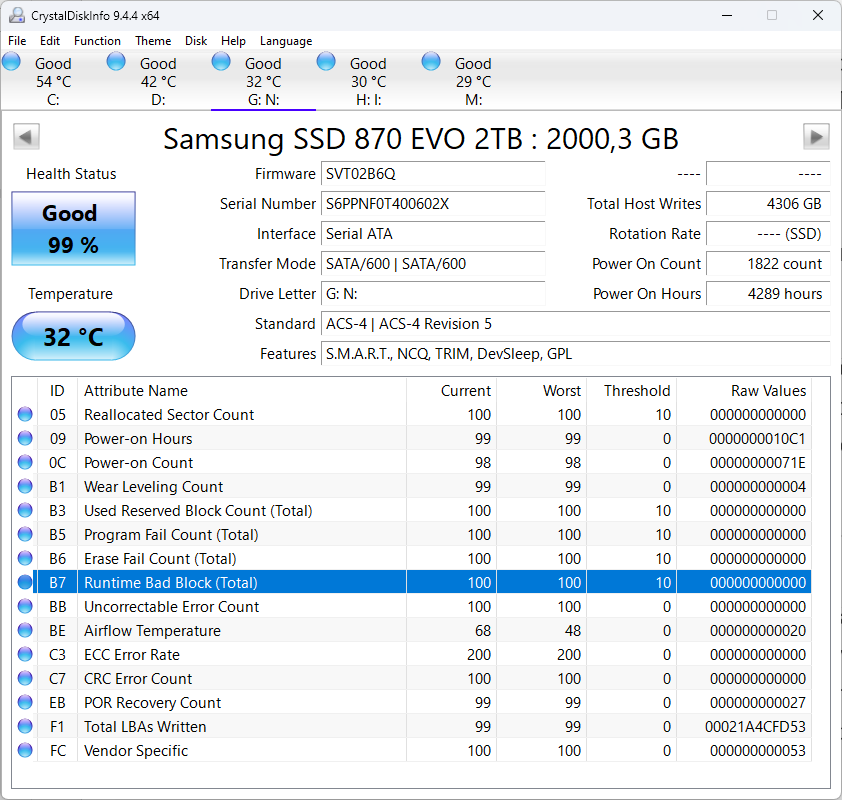
Task: Click status icon for Program Fail Count
Action: click(25, 535)
